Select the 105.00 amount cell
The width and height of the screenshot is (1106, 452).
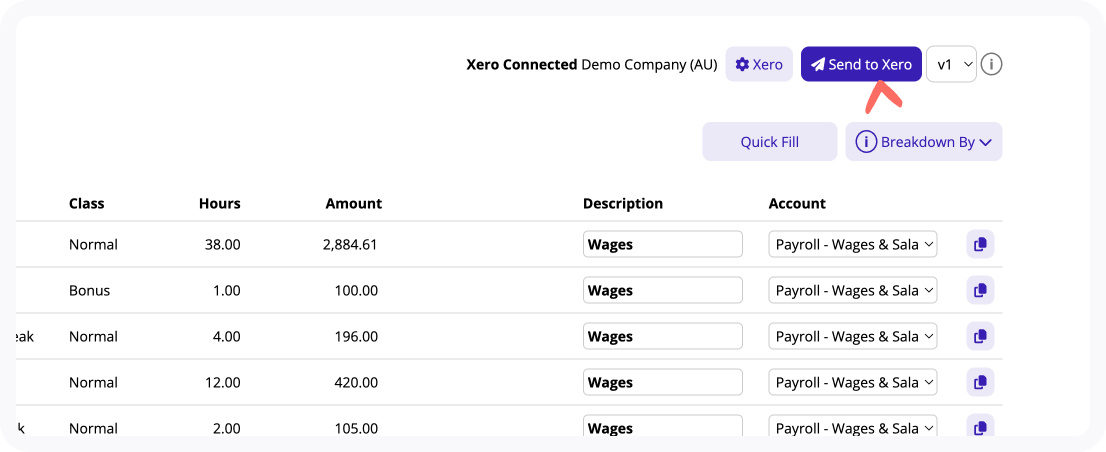(355, 428)
